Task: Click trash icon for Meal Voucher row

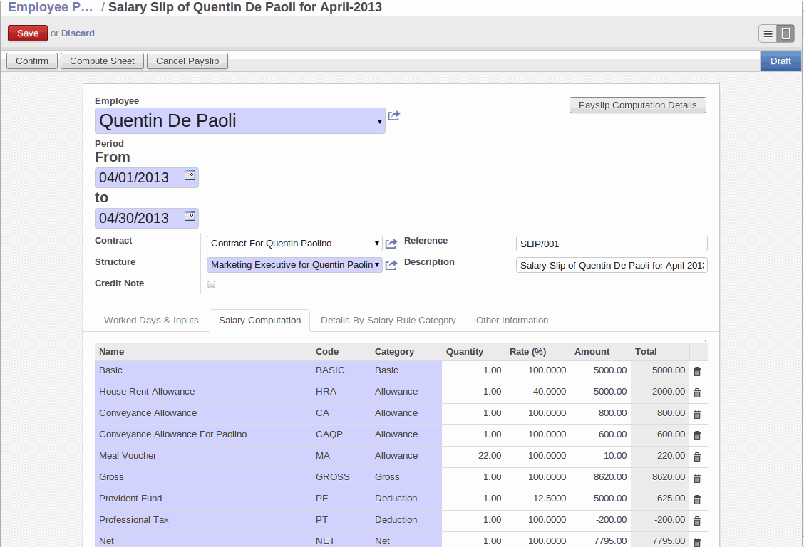Action: tap(697, 456)
